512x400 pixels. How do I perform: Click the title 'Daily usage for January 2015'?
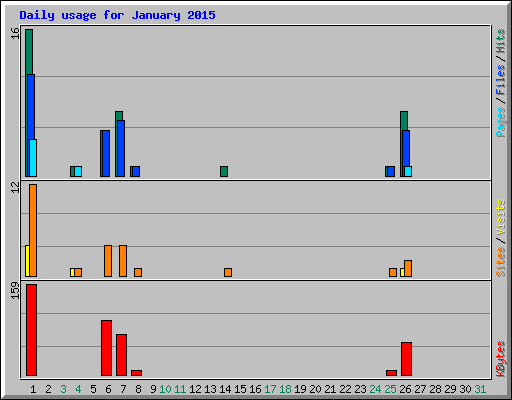[117, 15]
